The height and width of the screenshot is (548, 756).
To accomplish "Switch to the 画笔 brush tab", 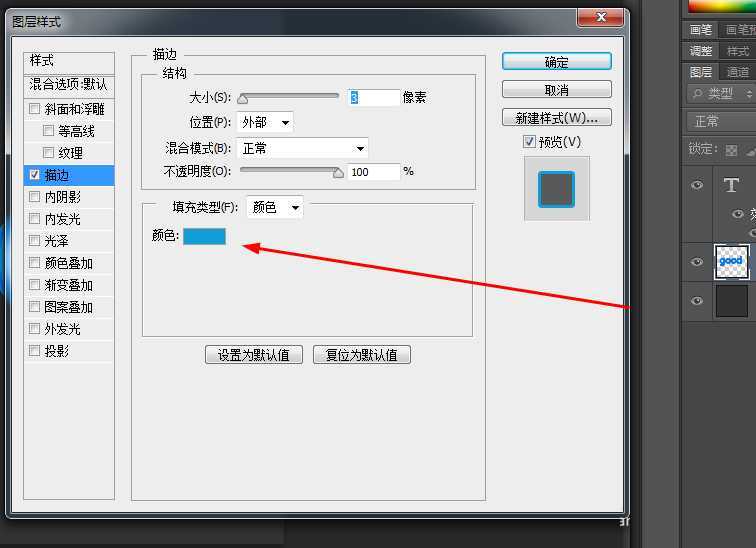I will pyautogui.click(x=701, y=30).
